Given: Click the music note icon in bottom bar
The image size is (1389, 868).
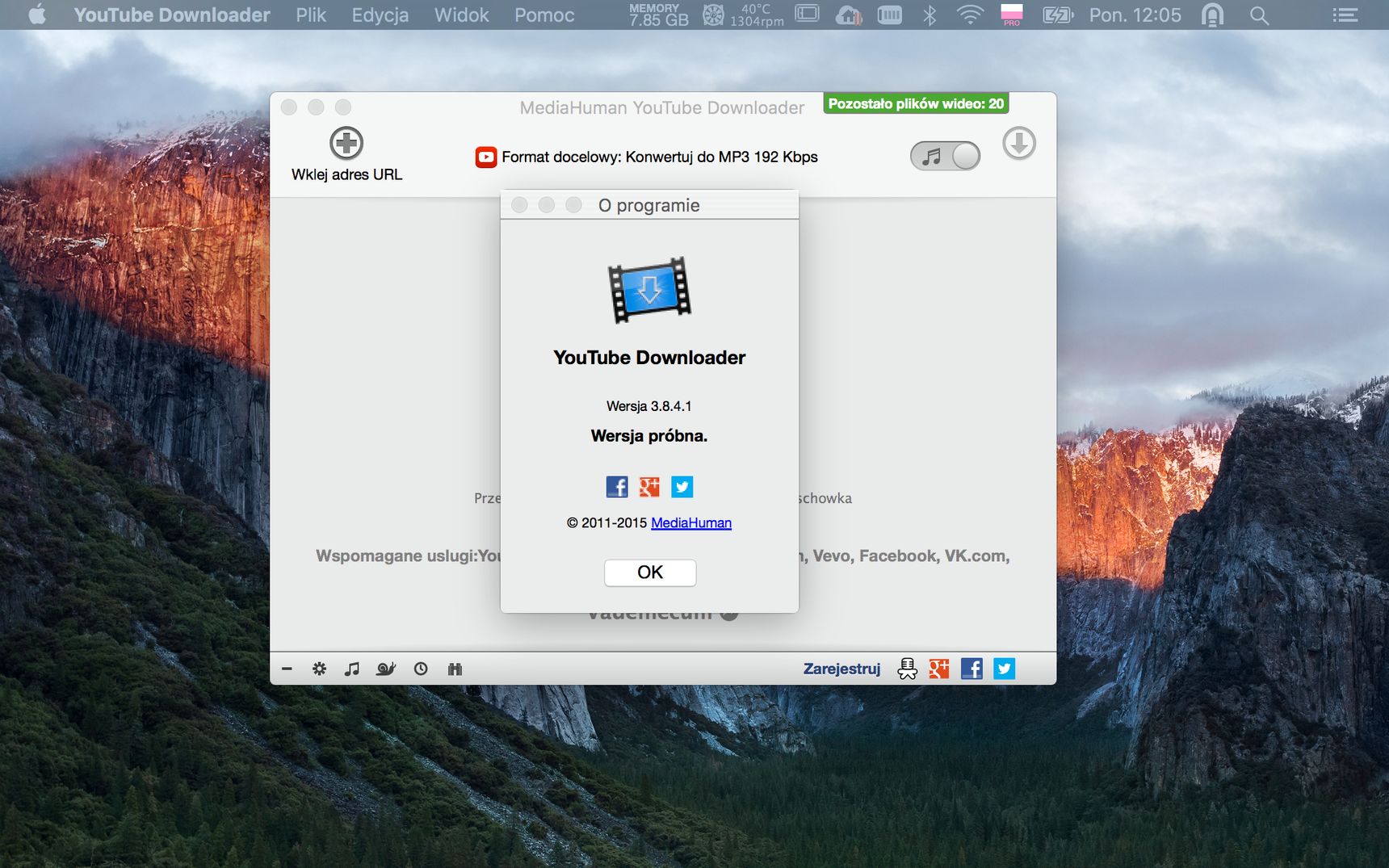Looking at the screenshot, I should coord(351,669).
